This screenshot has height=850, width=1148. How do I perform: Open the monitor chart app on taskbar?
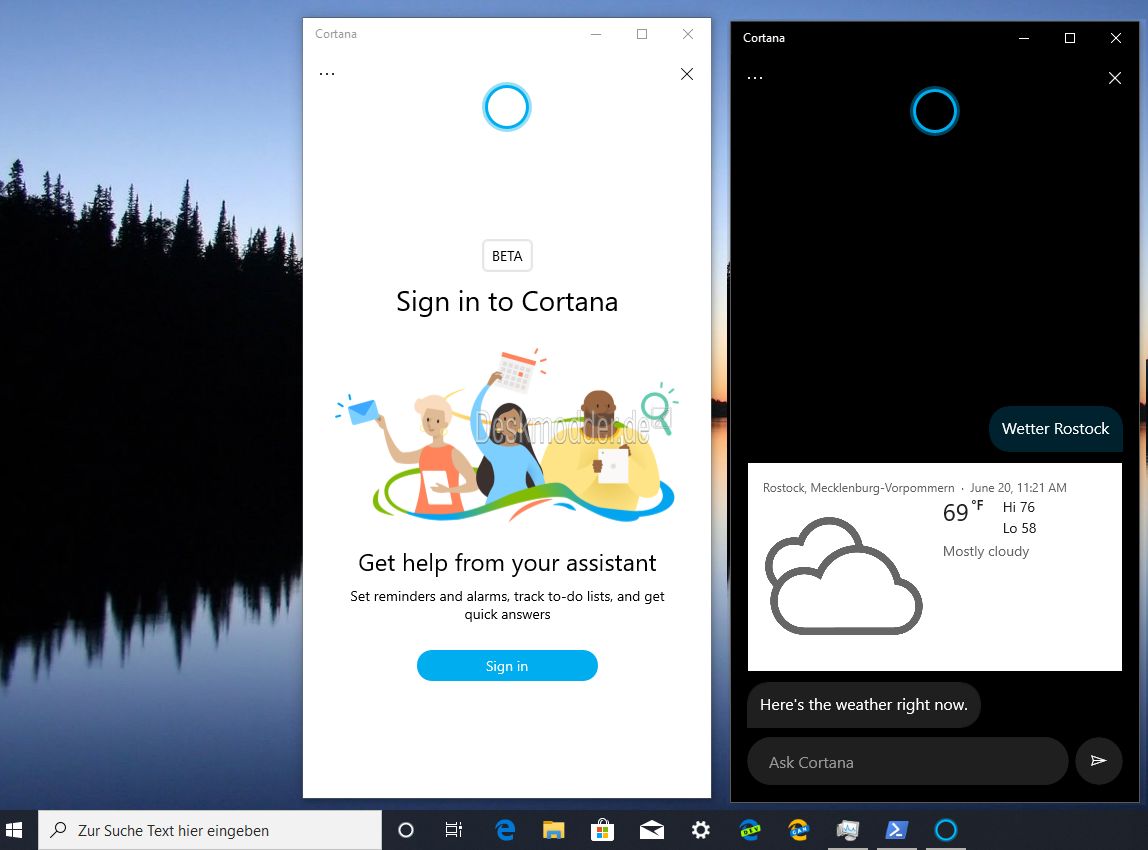848,830
